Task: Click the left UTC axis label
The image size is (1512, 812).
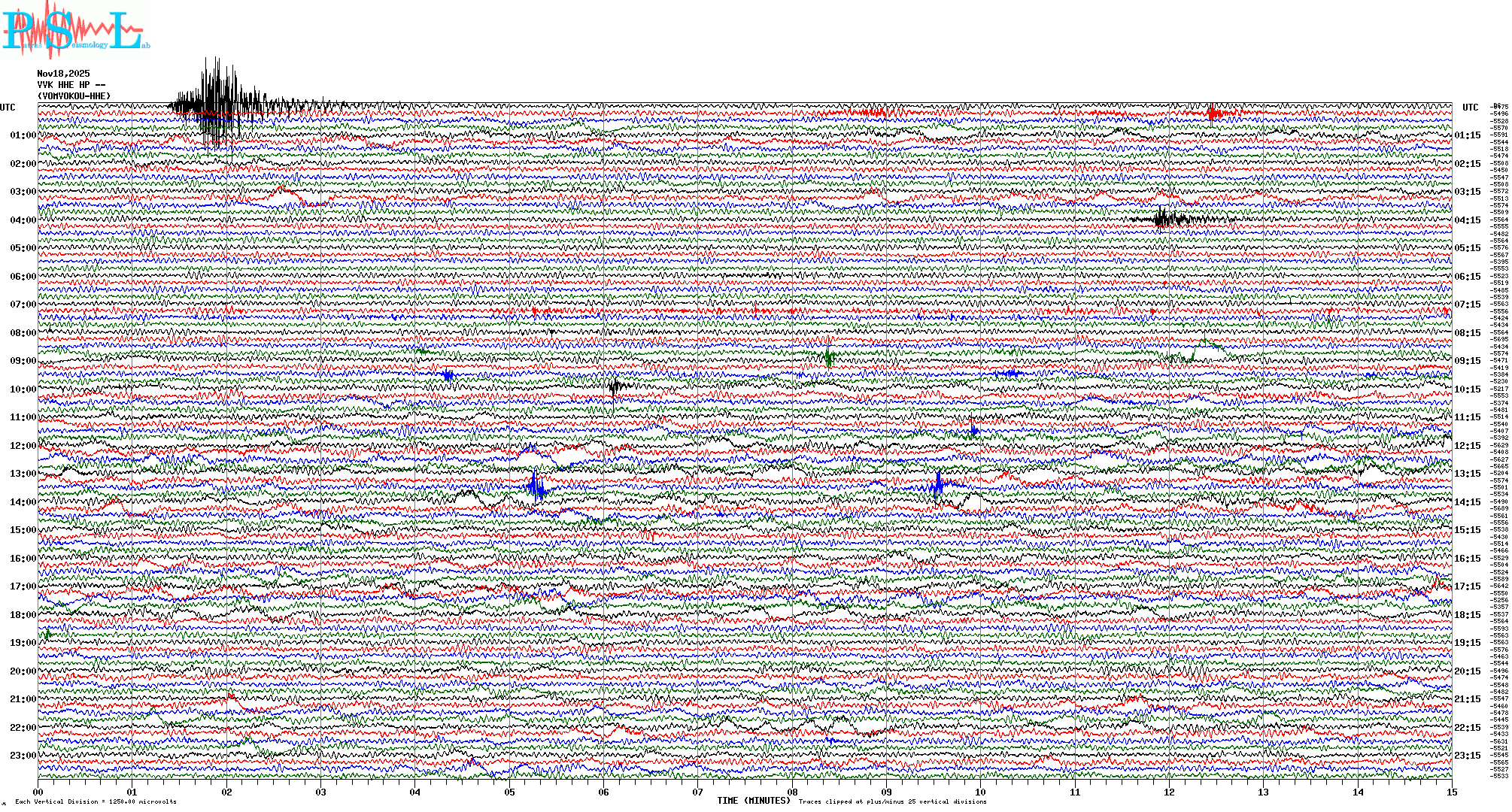Action: point(8,108)
